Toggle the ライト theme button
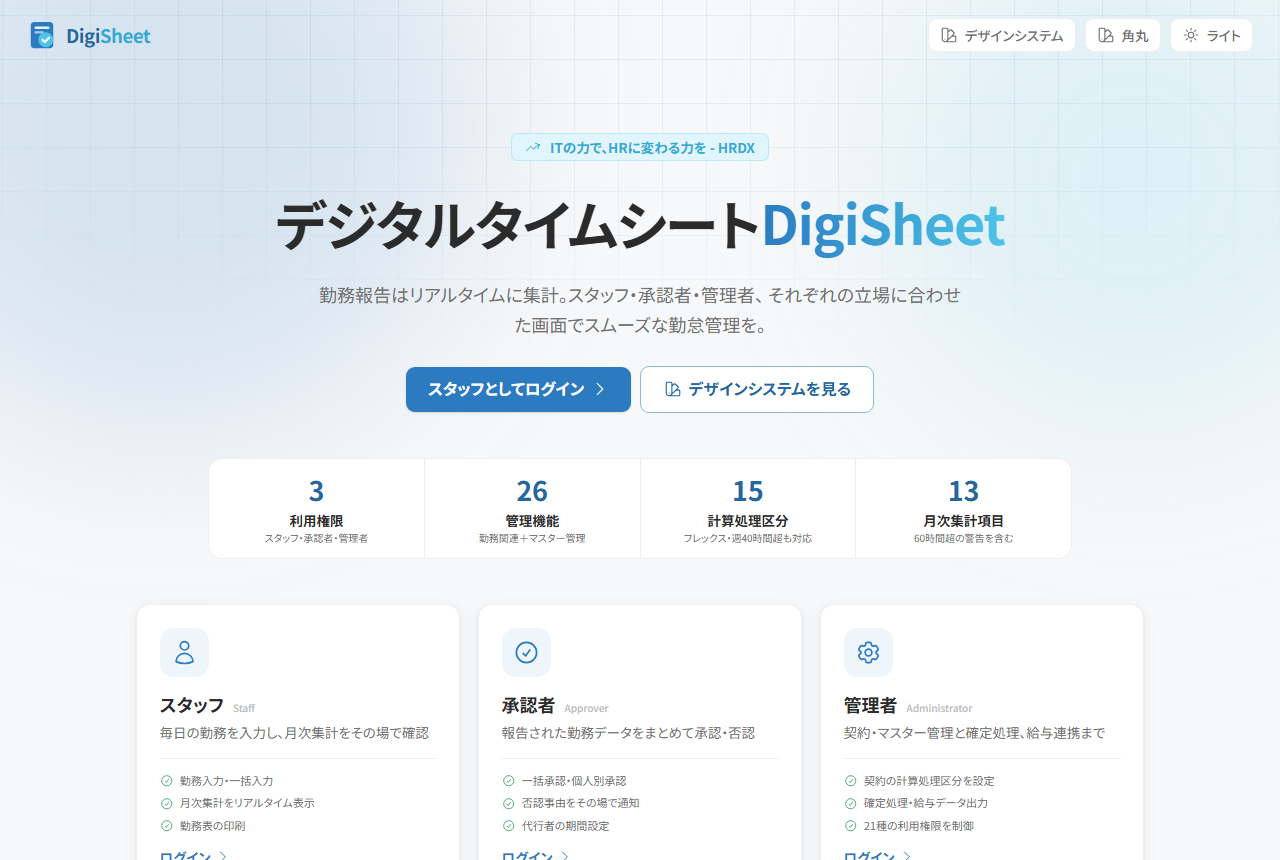 coord(1211,35)
